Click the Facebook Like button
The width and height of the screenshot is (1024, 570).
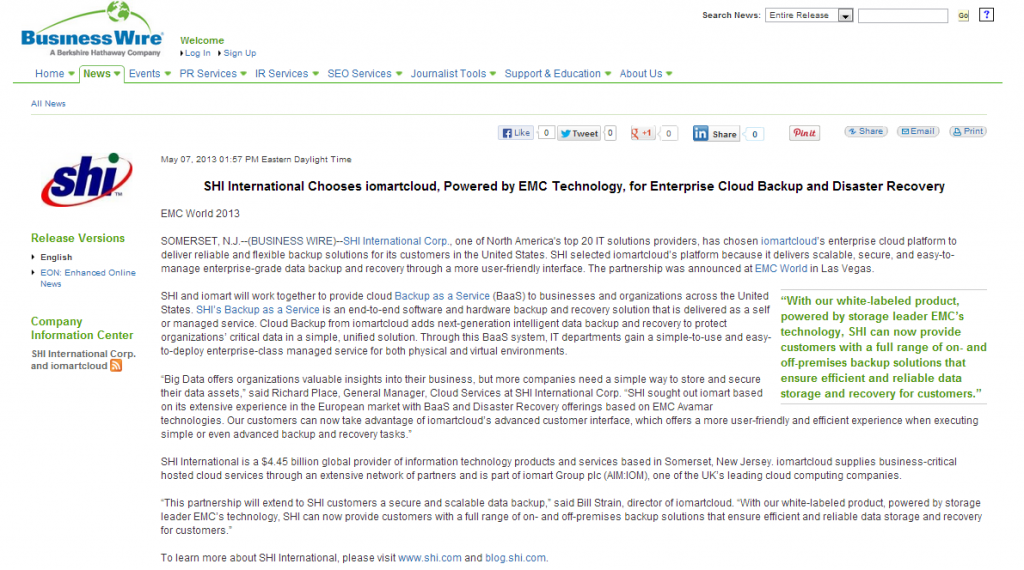click(x=516, y=133)
